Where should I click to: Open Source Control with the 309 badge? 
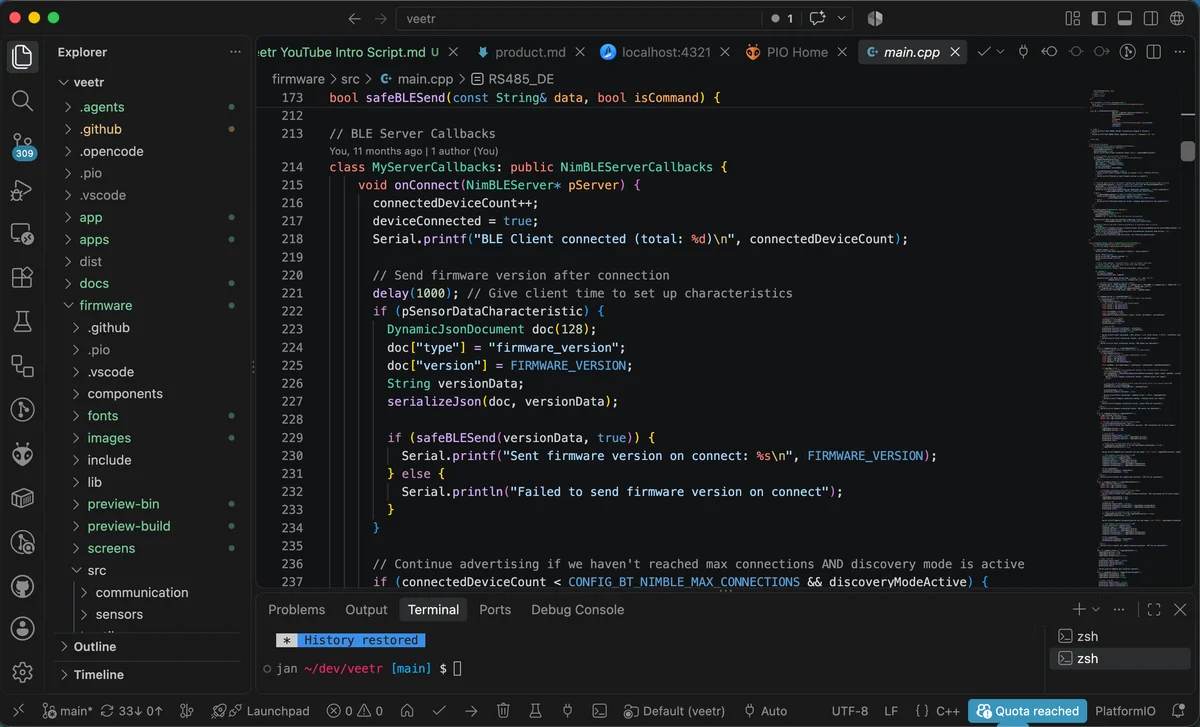pos(23,145)
